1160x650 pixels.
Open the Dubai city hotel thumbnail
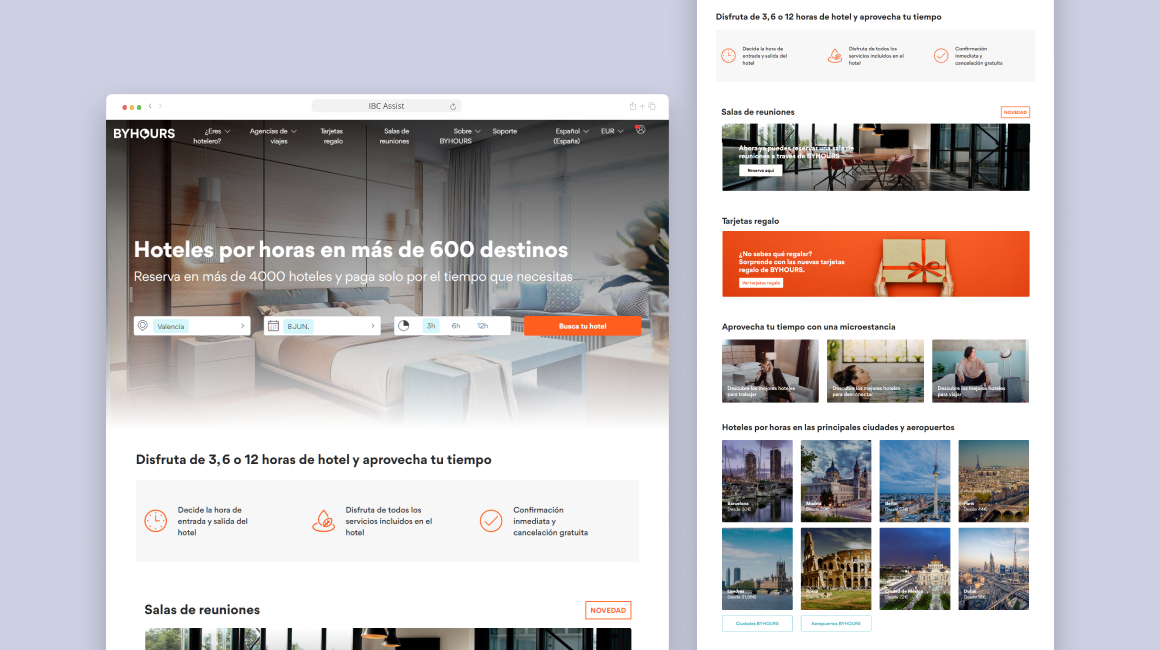click(993, 569)
